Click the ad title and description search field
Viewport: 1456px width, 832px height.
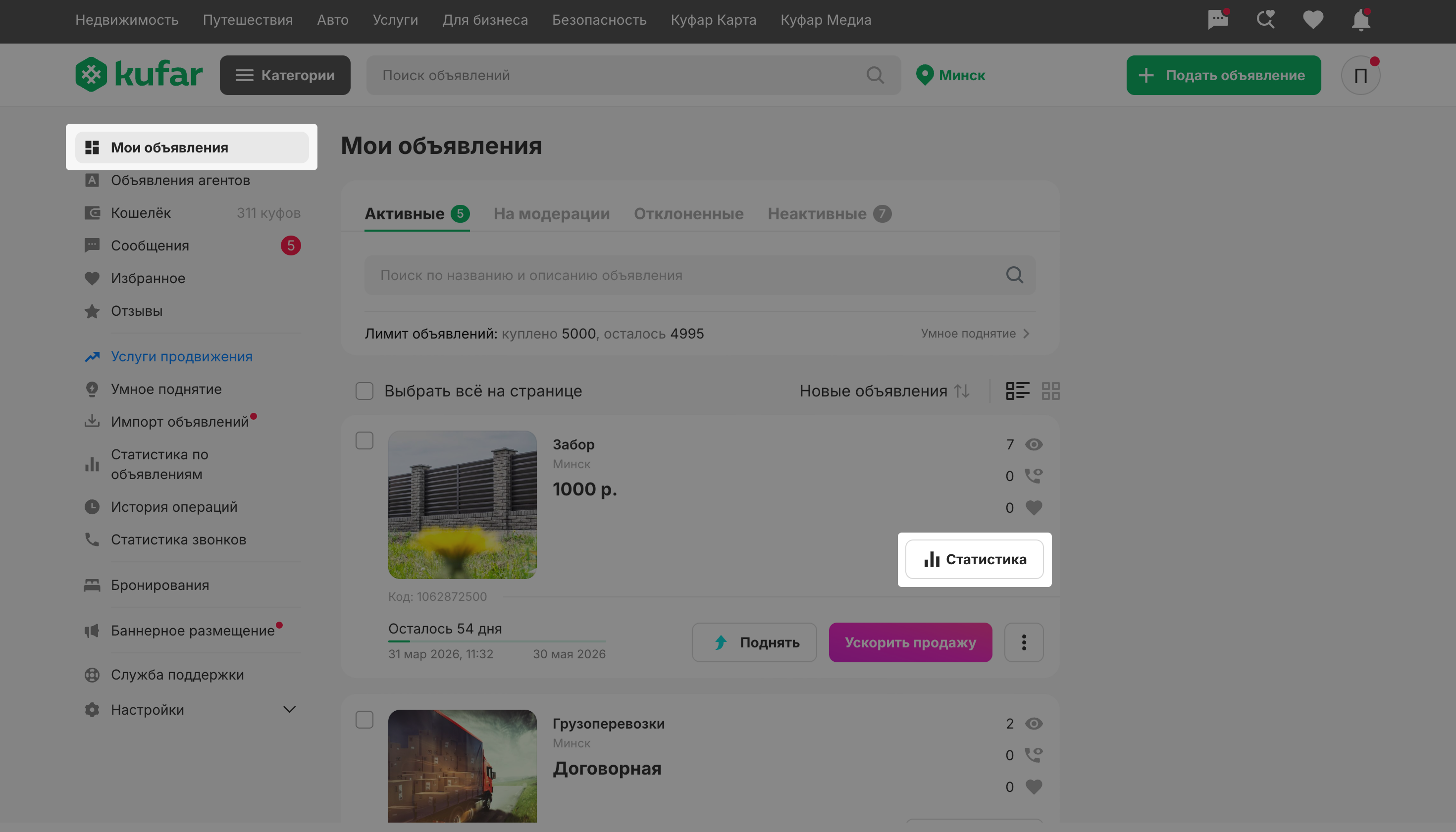pyautogui.click(x=700, y=275)
